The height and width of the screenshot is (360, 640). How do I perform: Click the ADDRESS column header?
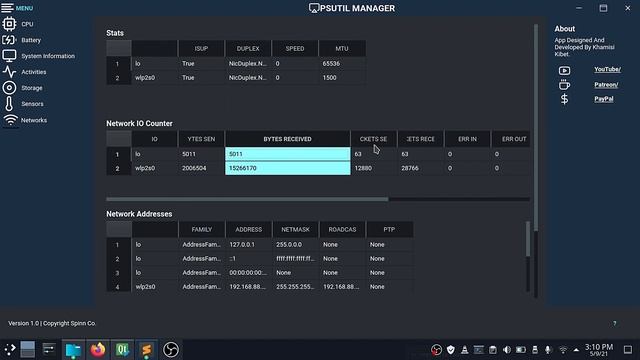pyautogui.click(x=248, y=229)
